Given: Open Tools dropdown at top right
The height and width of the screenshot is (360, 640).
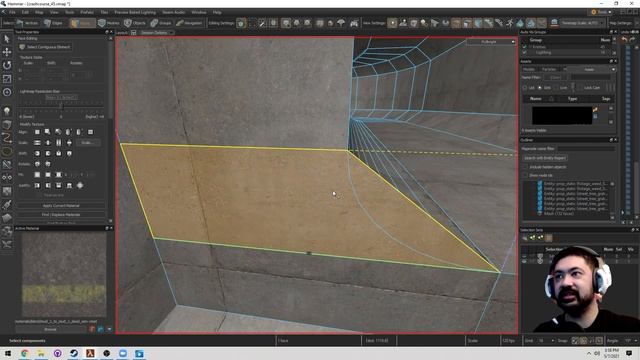Looking at the screenshot, I should click(x=601, y=12).
